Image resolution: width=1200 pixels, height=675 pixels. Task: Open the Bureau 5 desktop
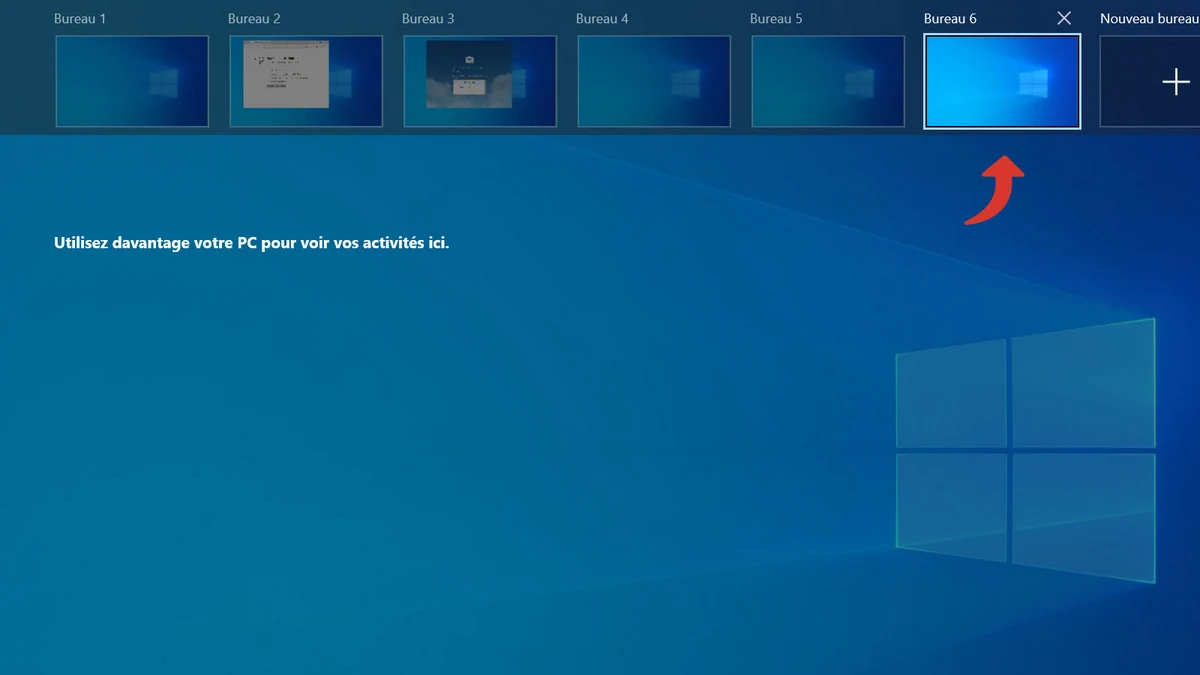(827, 81)
